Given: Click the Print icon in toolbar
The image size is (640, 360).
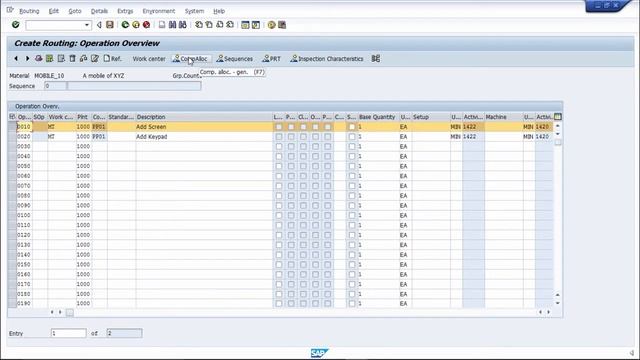Looking at the screenshot, I should (x=162, y=25).
